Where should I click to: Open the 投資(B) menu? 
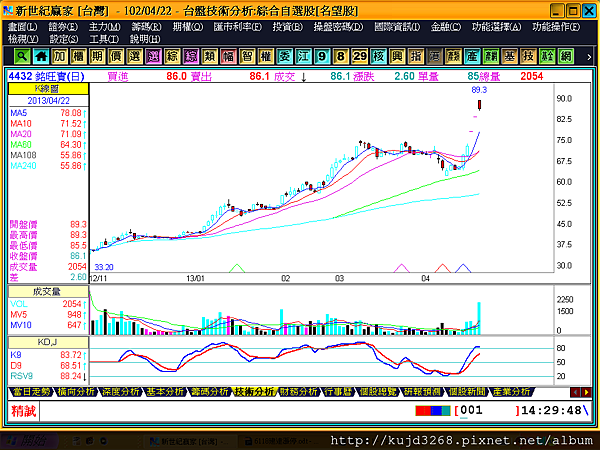pos(288,27)
